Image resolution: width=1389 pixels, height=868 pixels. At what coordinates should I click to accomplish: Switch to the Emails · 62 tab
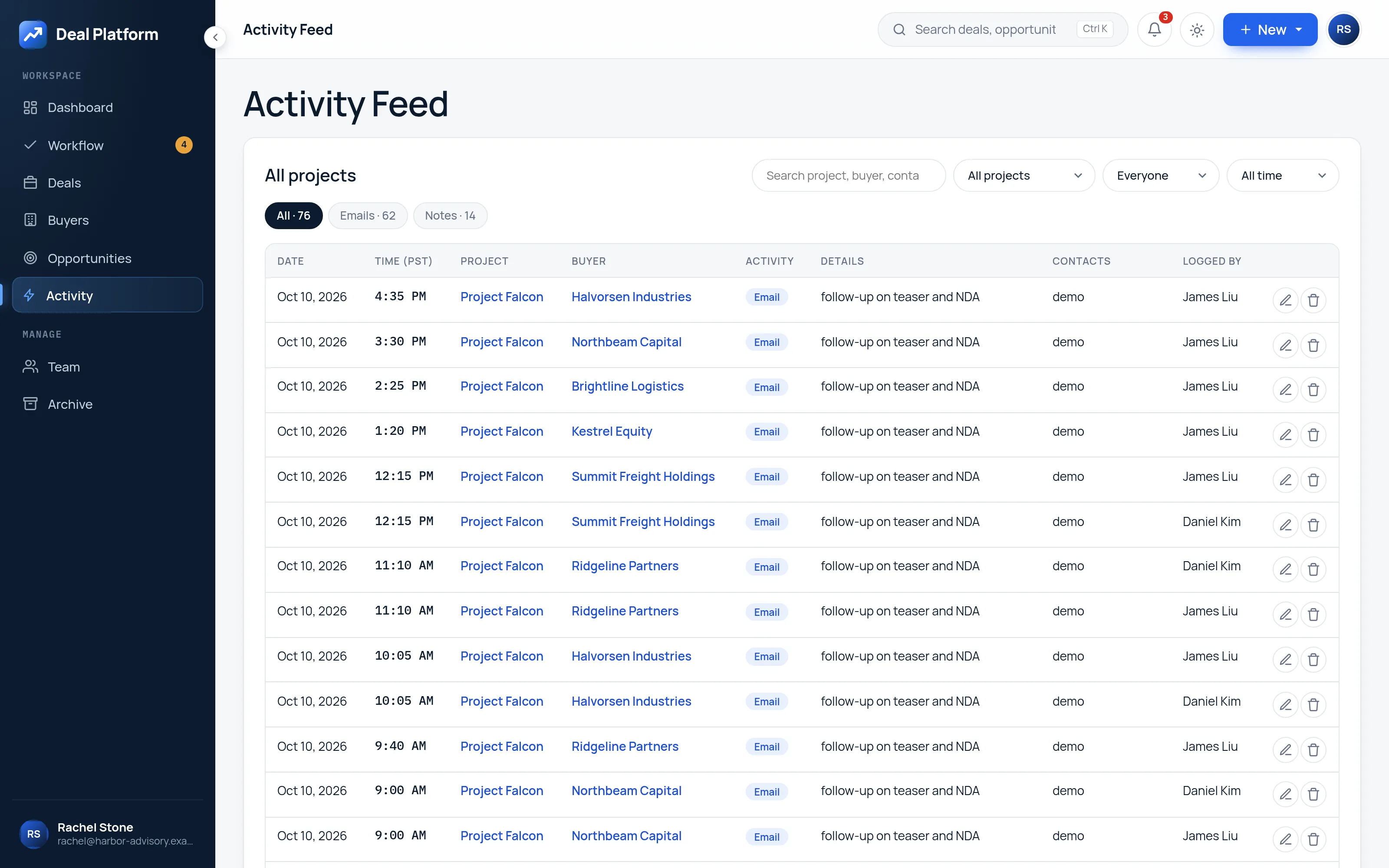pyautogui.click(x=367, y=216)
